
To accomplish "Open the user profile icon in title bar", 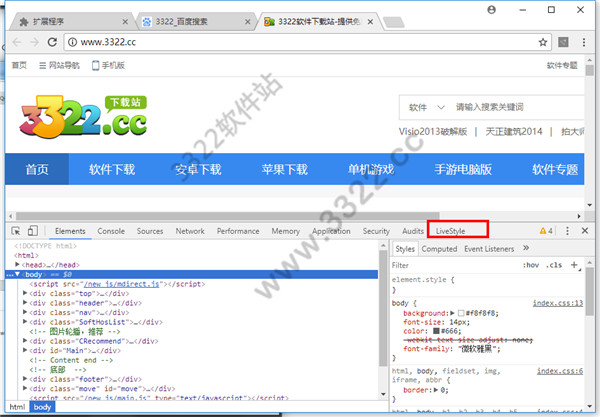I will 491,10.
